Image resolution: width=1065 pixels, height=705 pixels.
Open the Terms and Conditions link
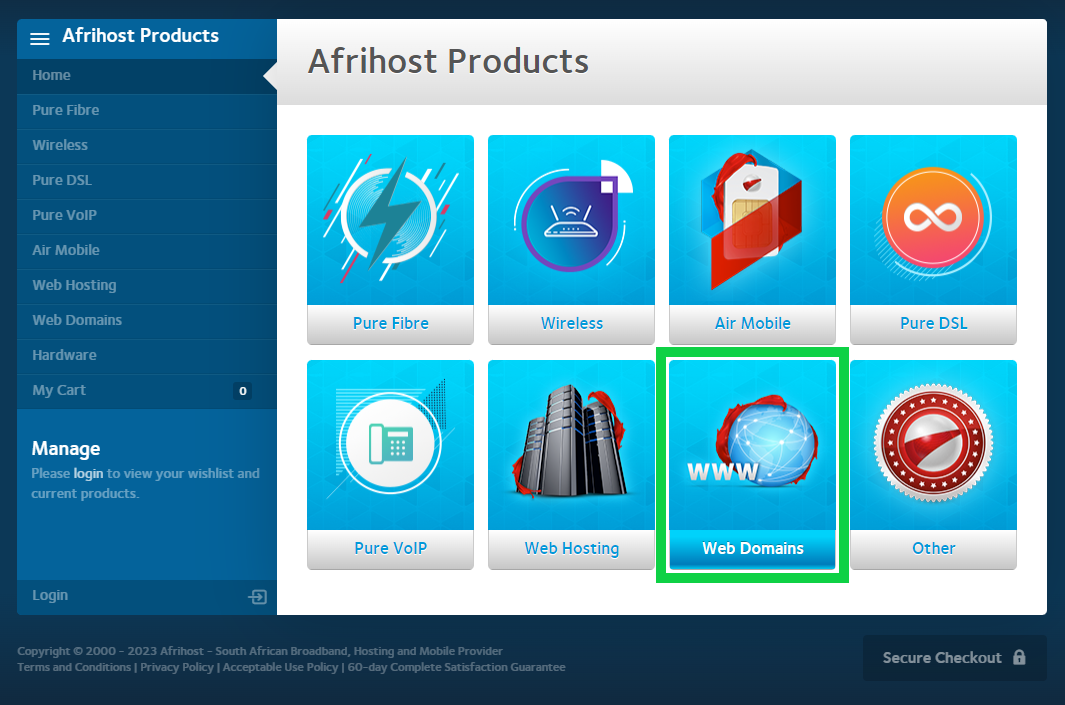pos(74,667)
